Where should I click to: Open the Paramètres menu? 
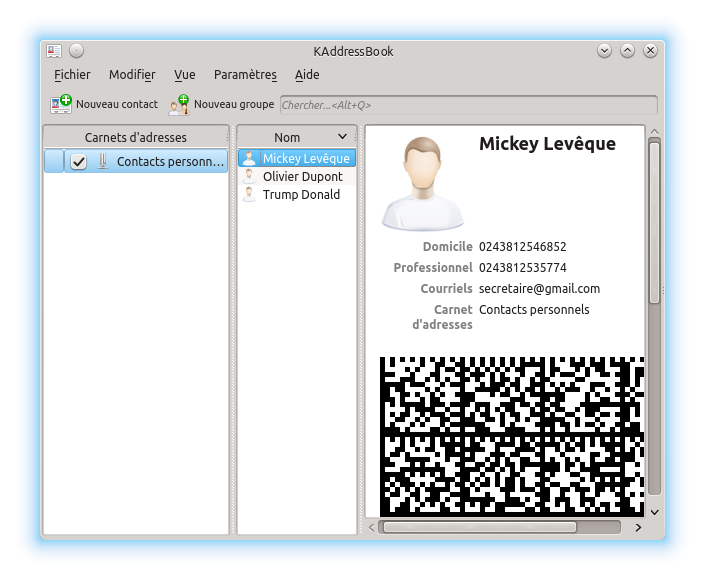245,75
